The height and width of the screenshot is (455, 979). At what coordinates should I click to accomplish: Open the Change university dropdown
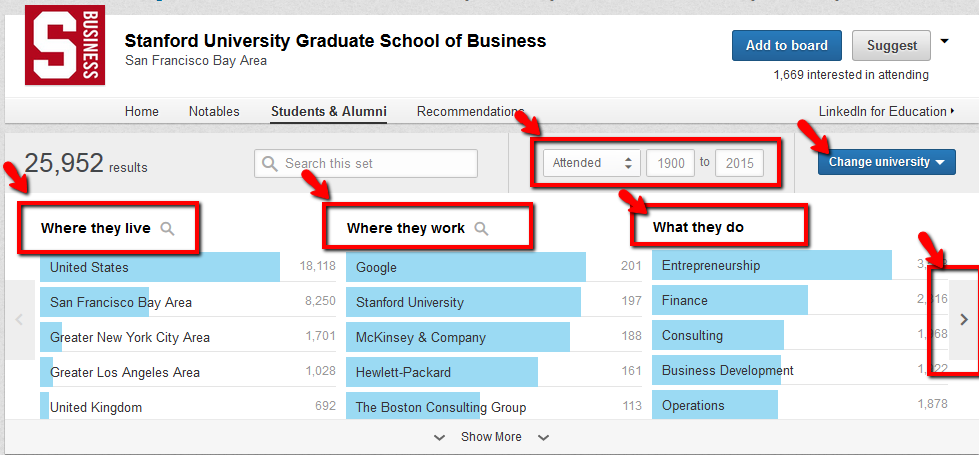[887, 162]
